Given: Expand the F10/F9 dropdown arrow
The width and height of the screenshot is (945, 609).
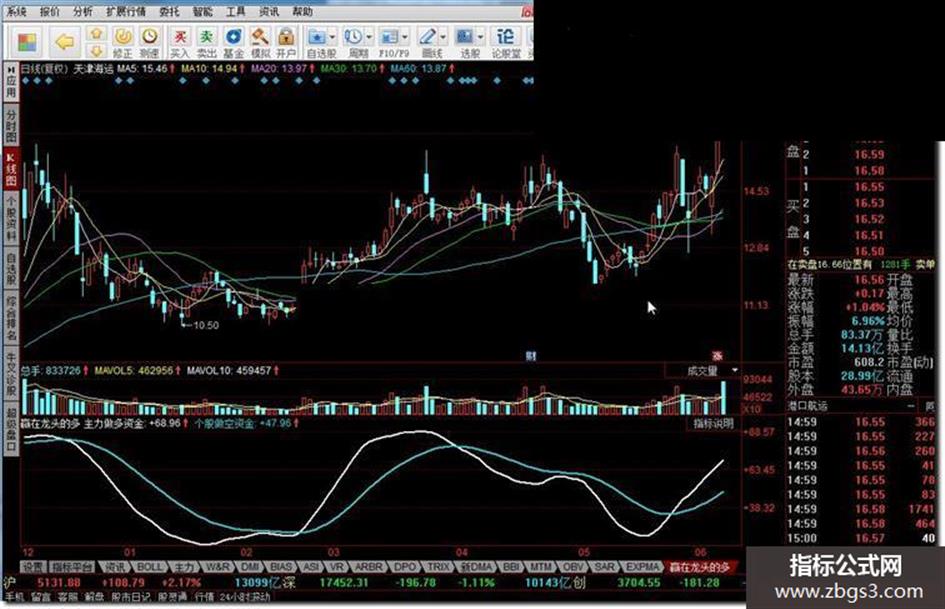Looking at the screenshot, I should click(x=405, y=37).
